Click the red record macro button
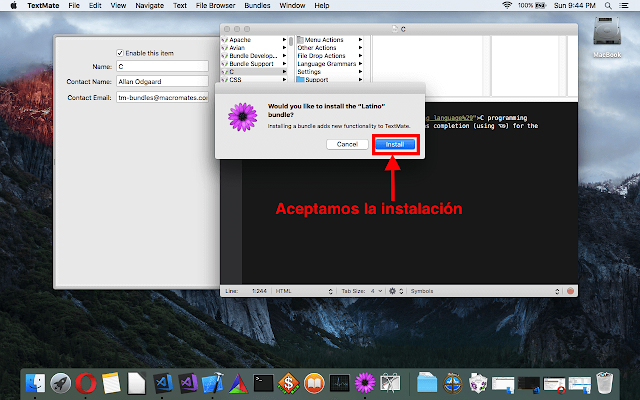Image resolution: width=640 pixels, height=400 pixels. [570, 291]
